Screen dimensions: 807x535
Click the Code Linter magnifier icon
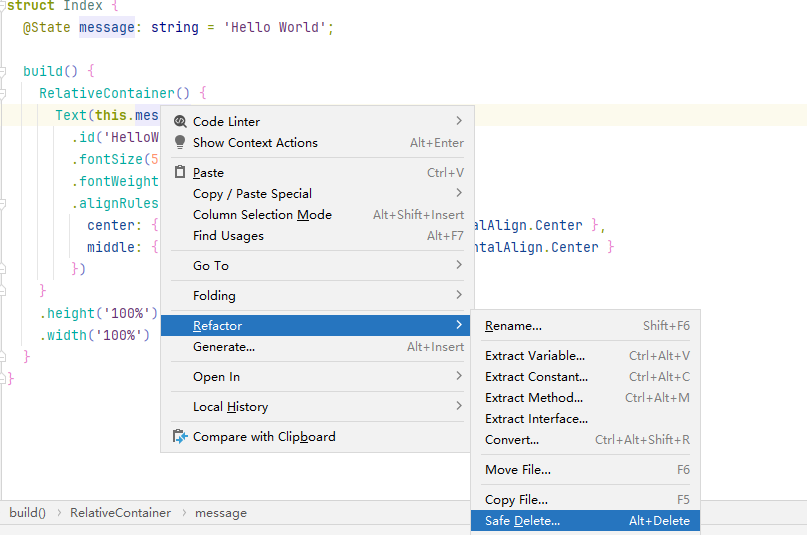point(180,122)
